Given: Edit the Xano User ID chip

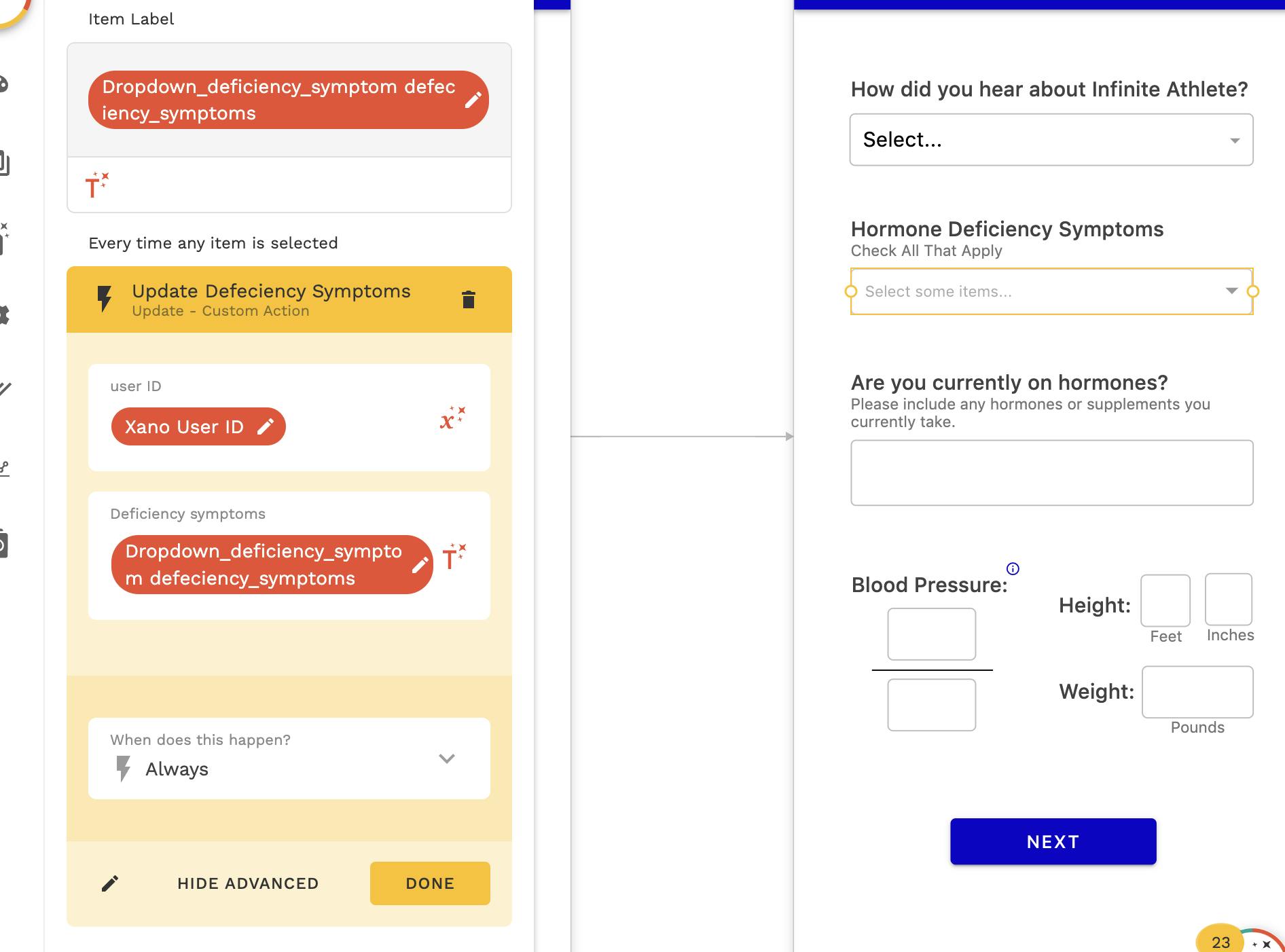Looking at the screenshot, I should [x=265, y=426].
